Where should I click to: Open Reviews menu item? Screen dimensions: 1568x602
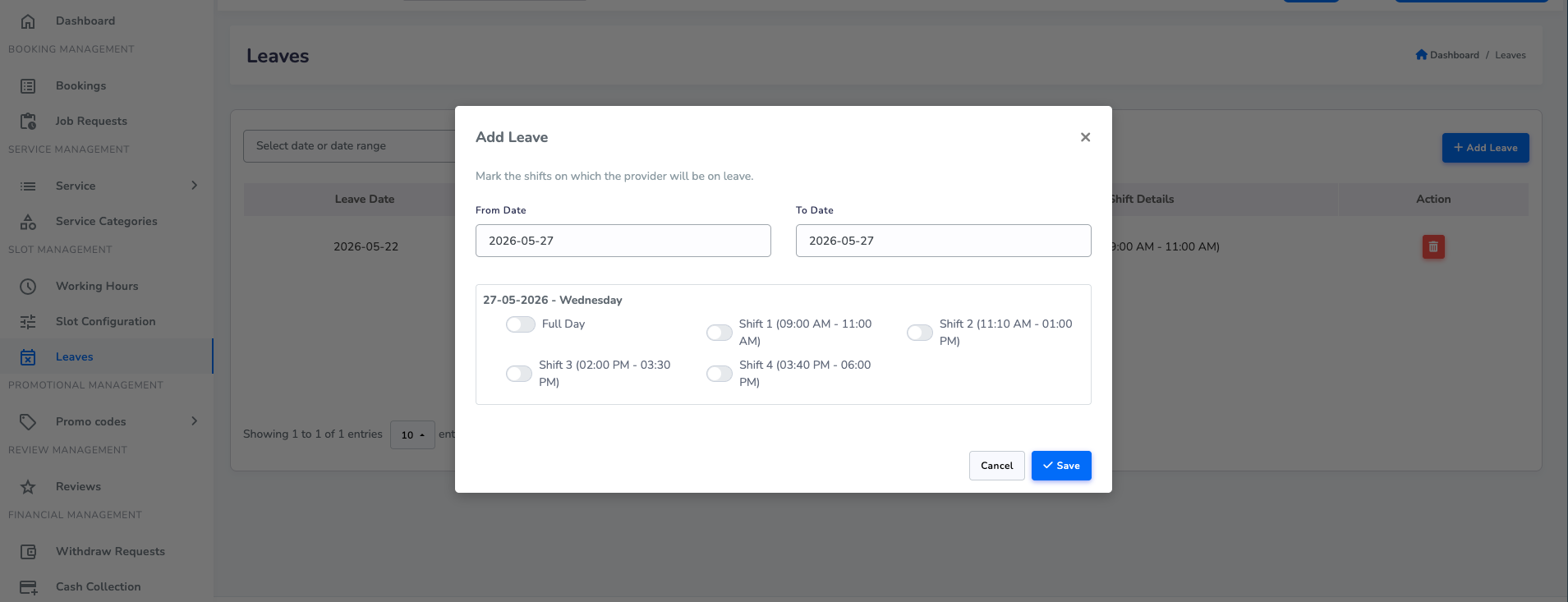pos(78,487)
